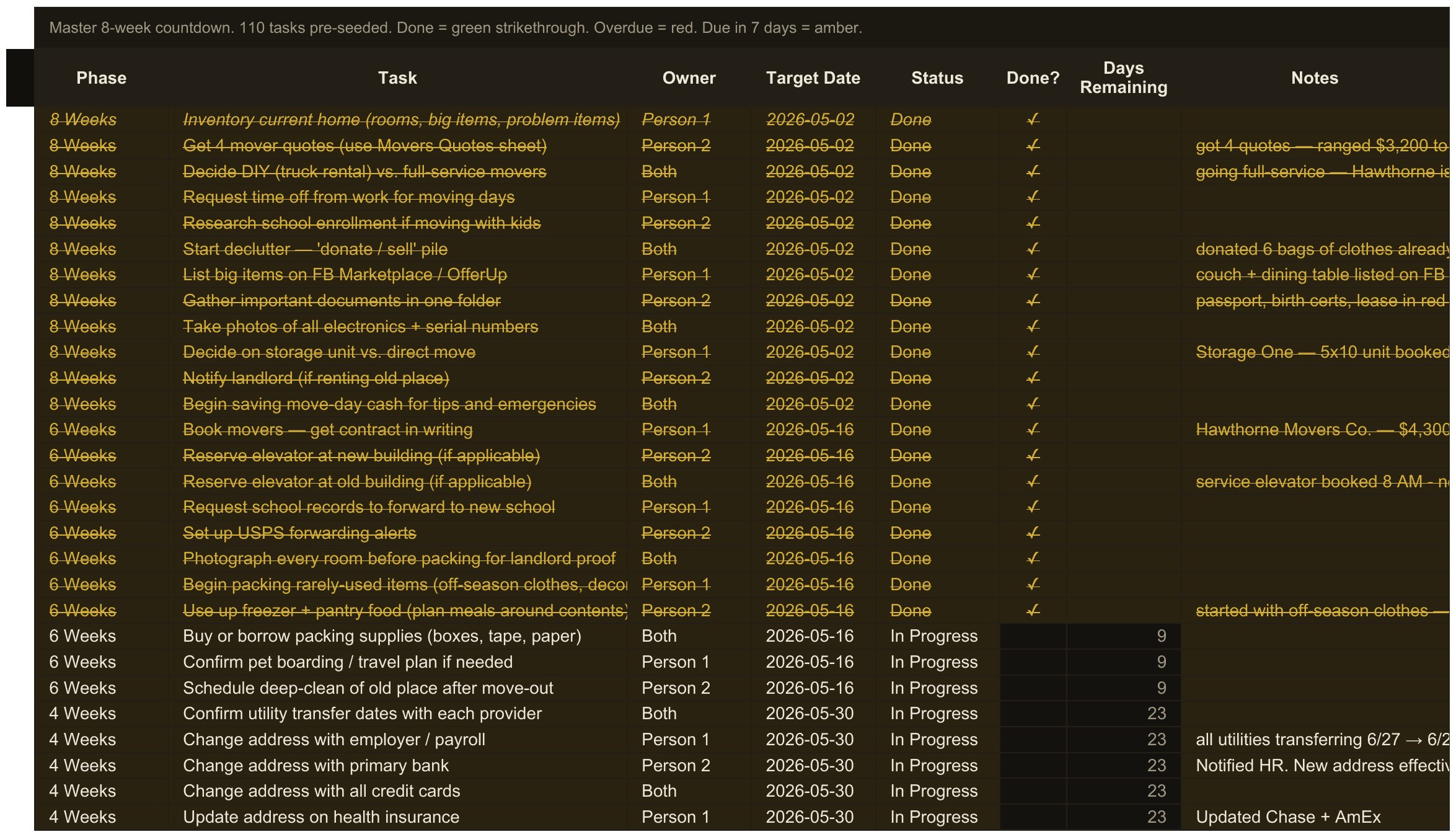Select the Status column header

[937, 77]
